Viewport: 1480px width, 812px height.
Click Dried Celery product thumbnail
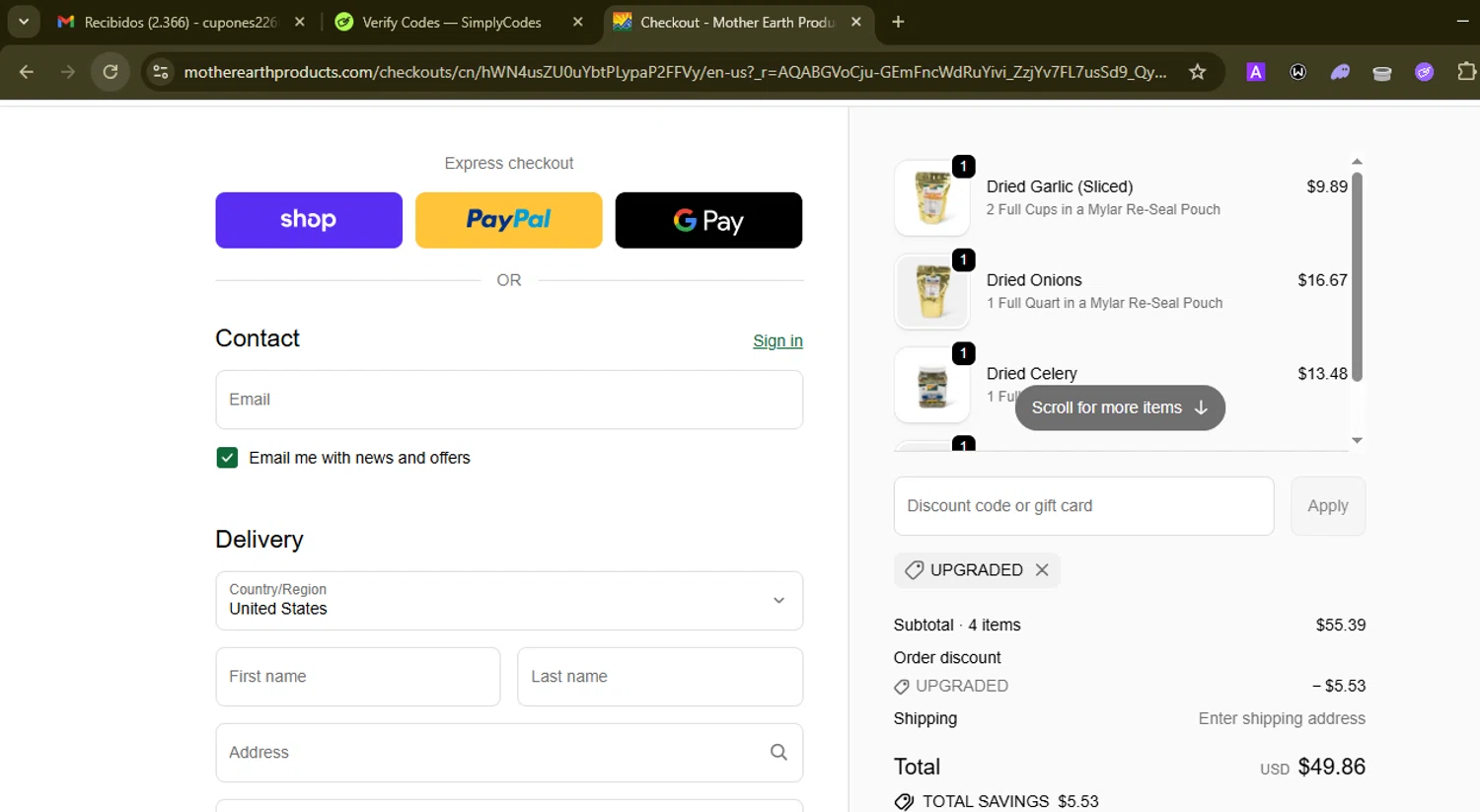(x=932, y=385)
